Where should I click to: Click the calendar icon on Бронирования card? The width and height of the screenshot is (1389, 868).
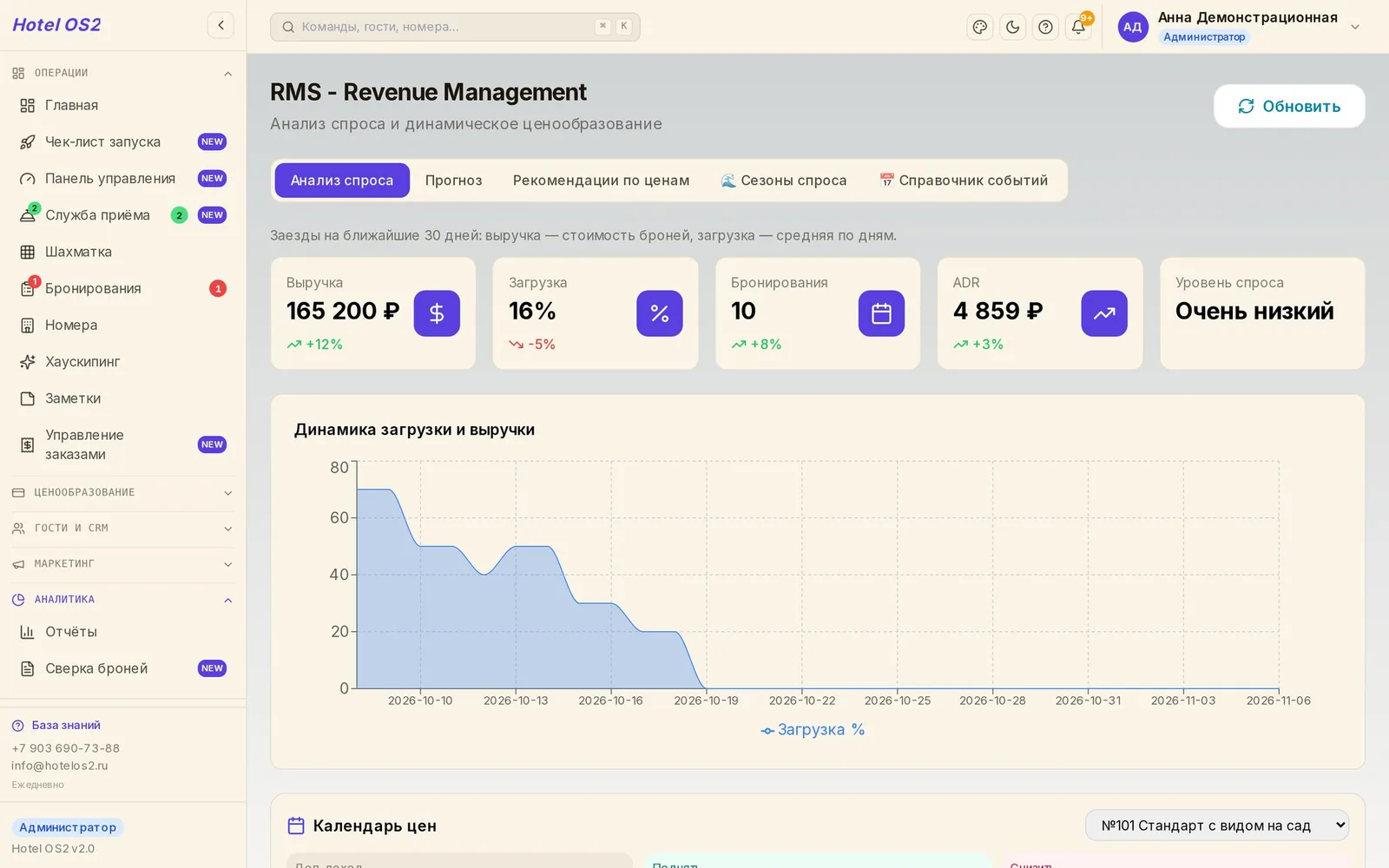(881, 313)
